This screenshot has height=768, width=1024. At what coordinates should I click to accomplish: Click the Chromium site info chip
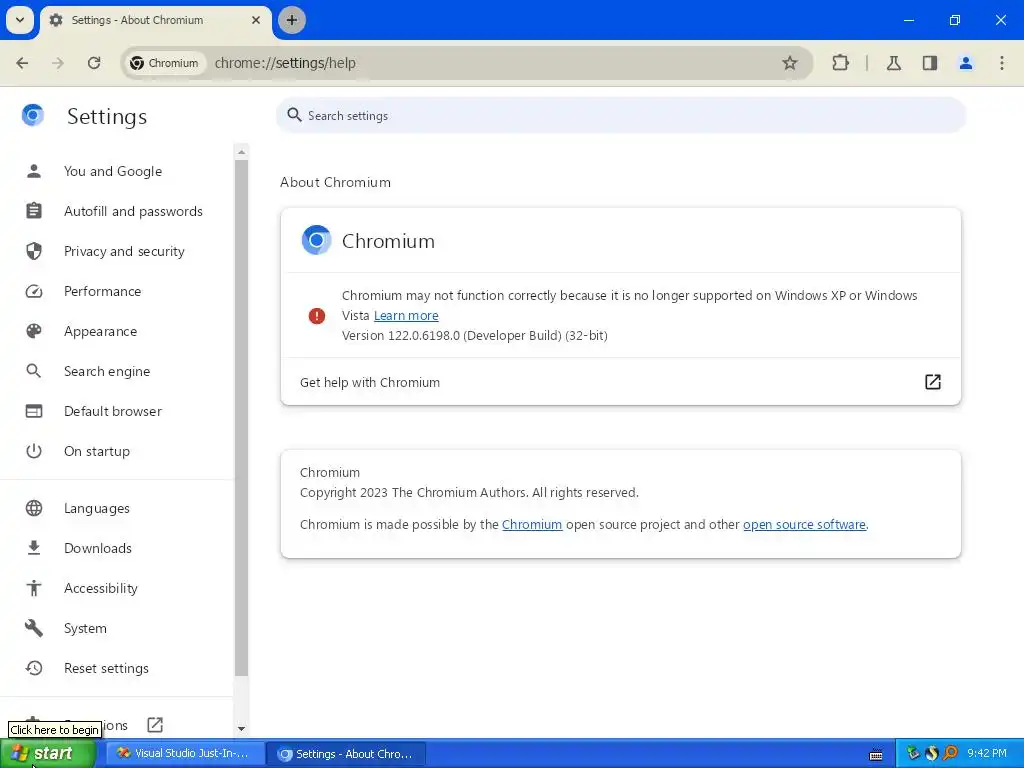pyautogui.click(x=165, y=63)
